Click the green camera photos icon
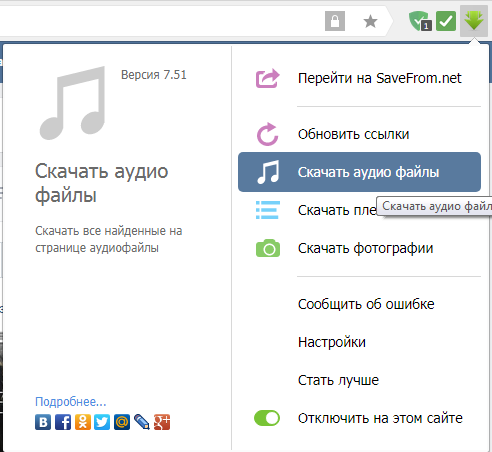Image resolution: width=492 pixels, height=452 pixels. 268,248
